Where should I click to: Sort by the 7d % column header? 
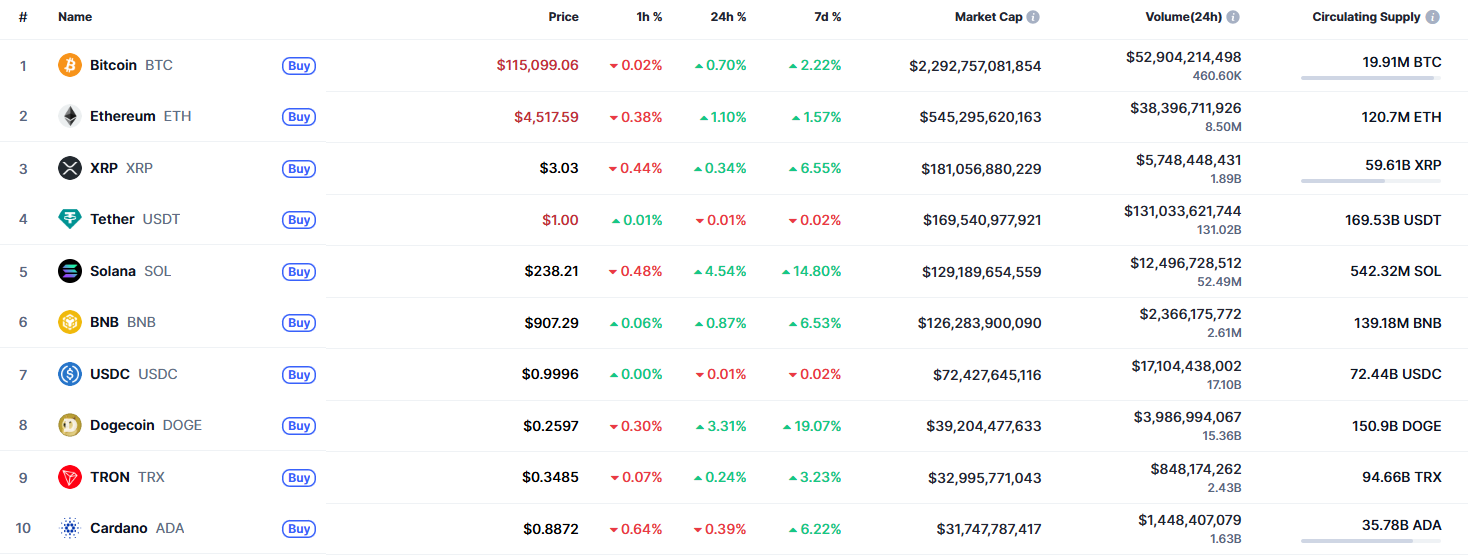pyautogui.click(x=827, y=17)
